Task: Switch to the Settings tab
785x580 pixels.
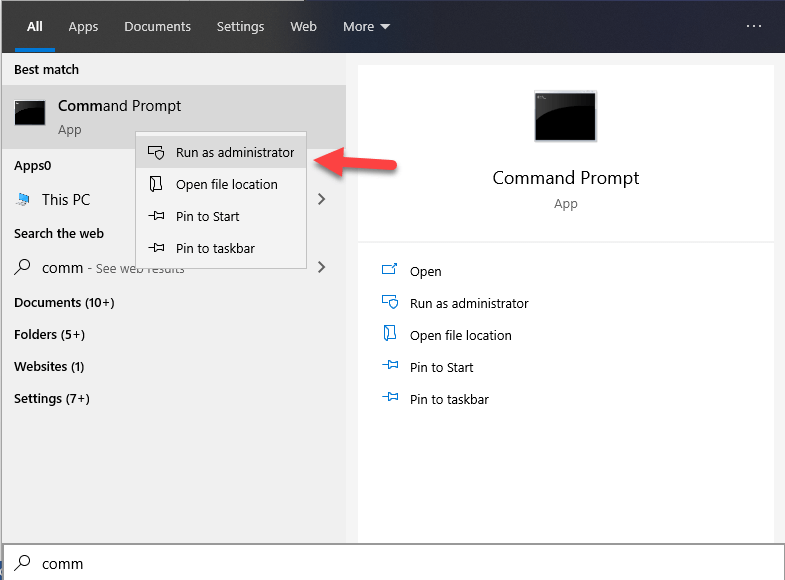Action: click(x=240, y=27)
